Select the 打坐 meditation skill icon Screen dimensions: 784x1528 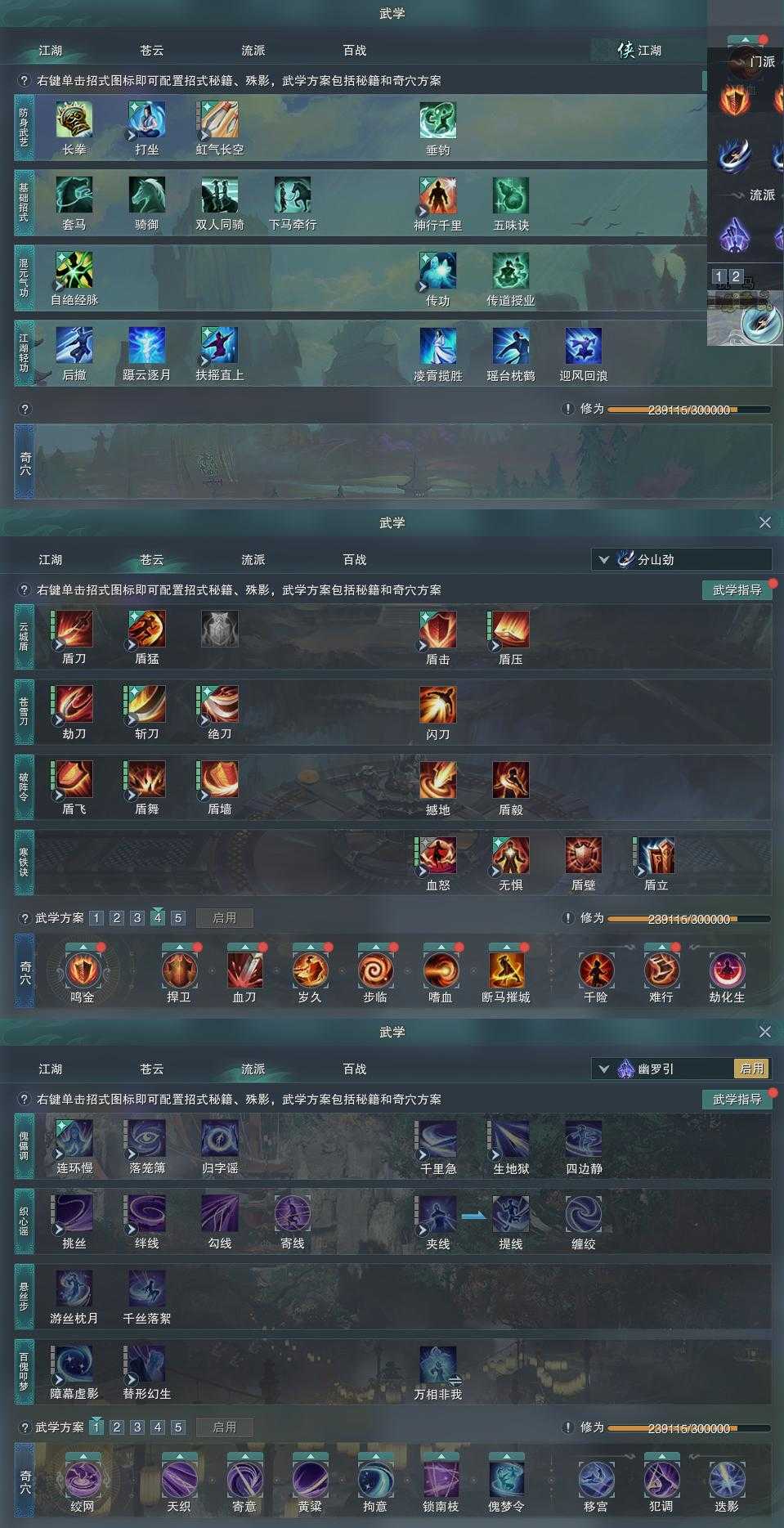tap(147, 120)
